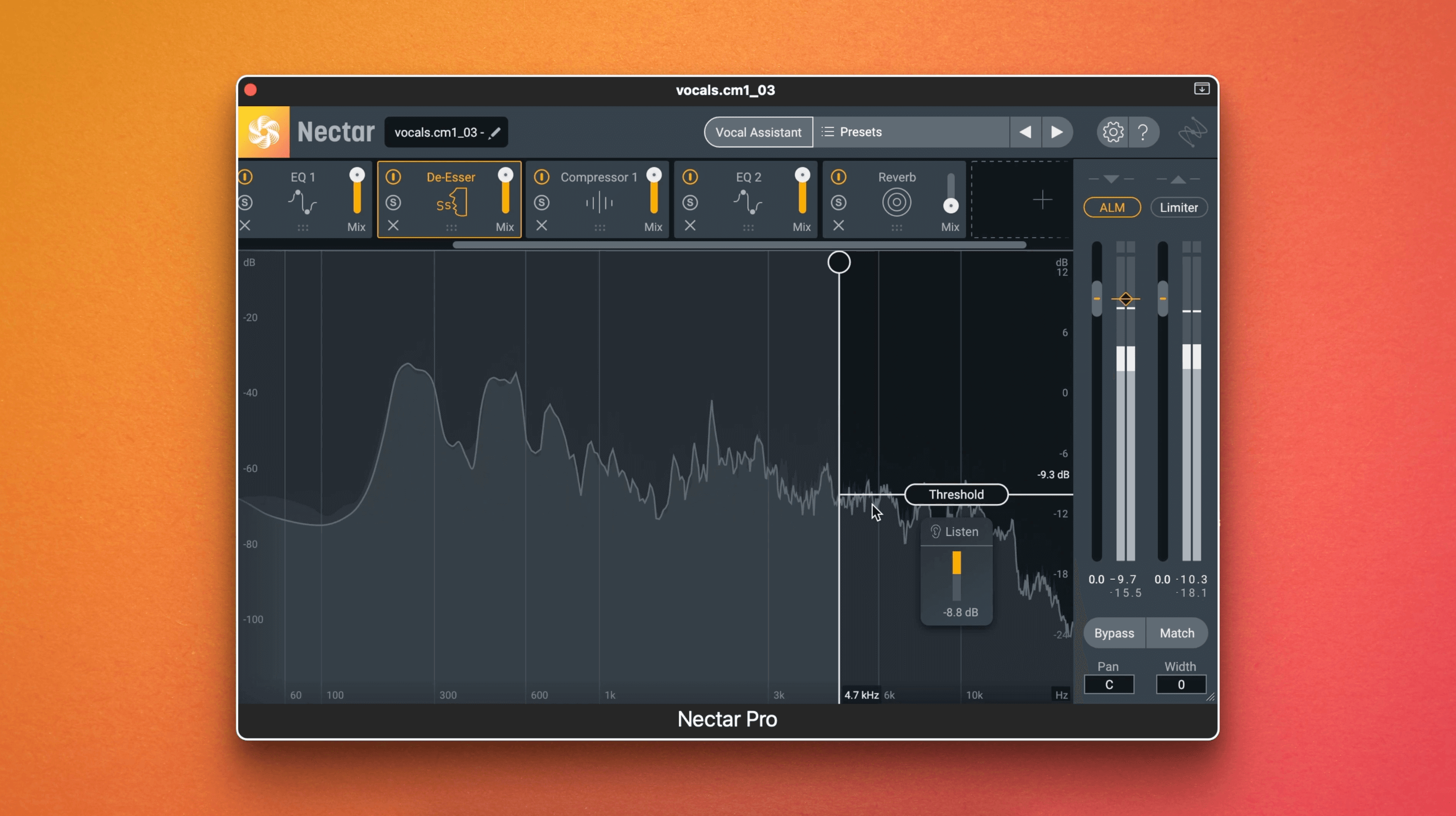1456x816 pixels.
Task: Click the output gain up-arrow indicator
Action: point(1178,179)
